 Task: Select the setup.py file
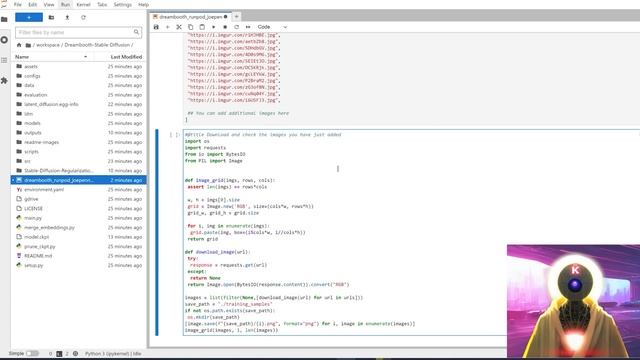pos(78,265)
